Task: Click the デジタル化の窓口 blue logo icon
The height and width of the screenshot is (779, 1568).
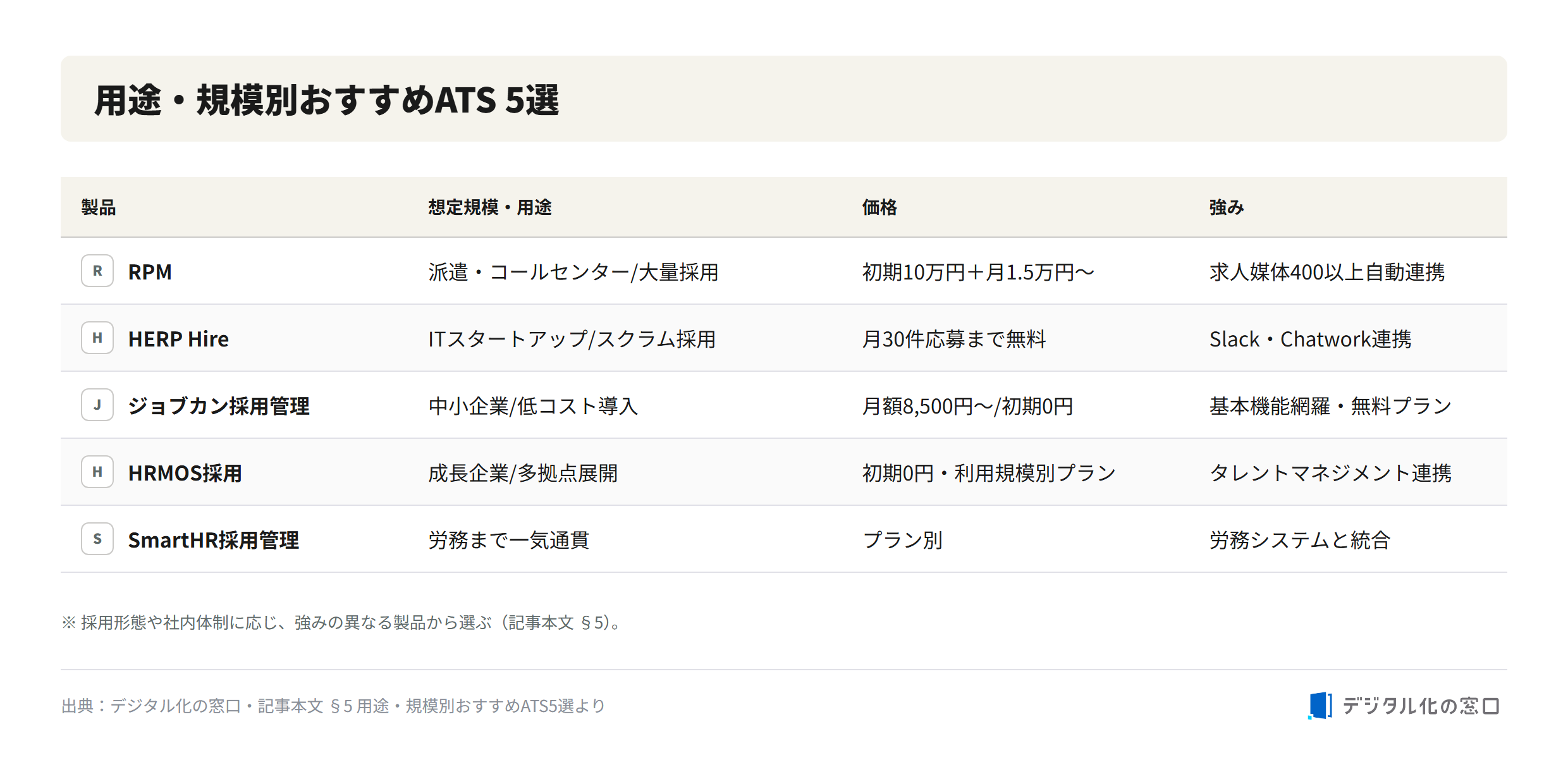Action: (1320, 706)
